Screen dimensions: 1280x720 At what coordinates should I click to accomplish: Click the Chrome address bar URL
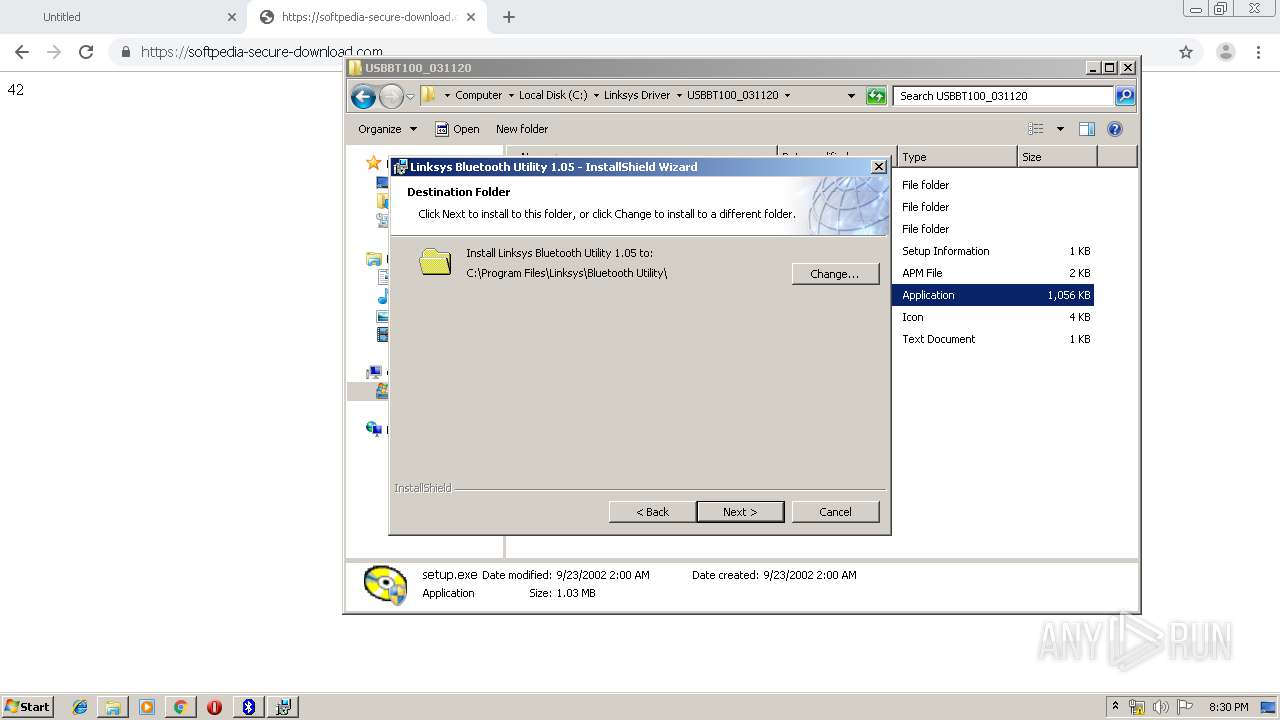coord(262,52)
